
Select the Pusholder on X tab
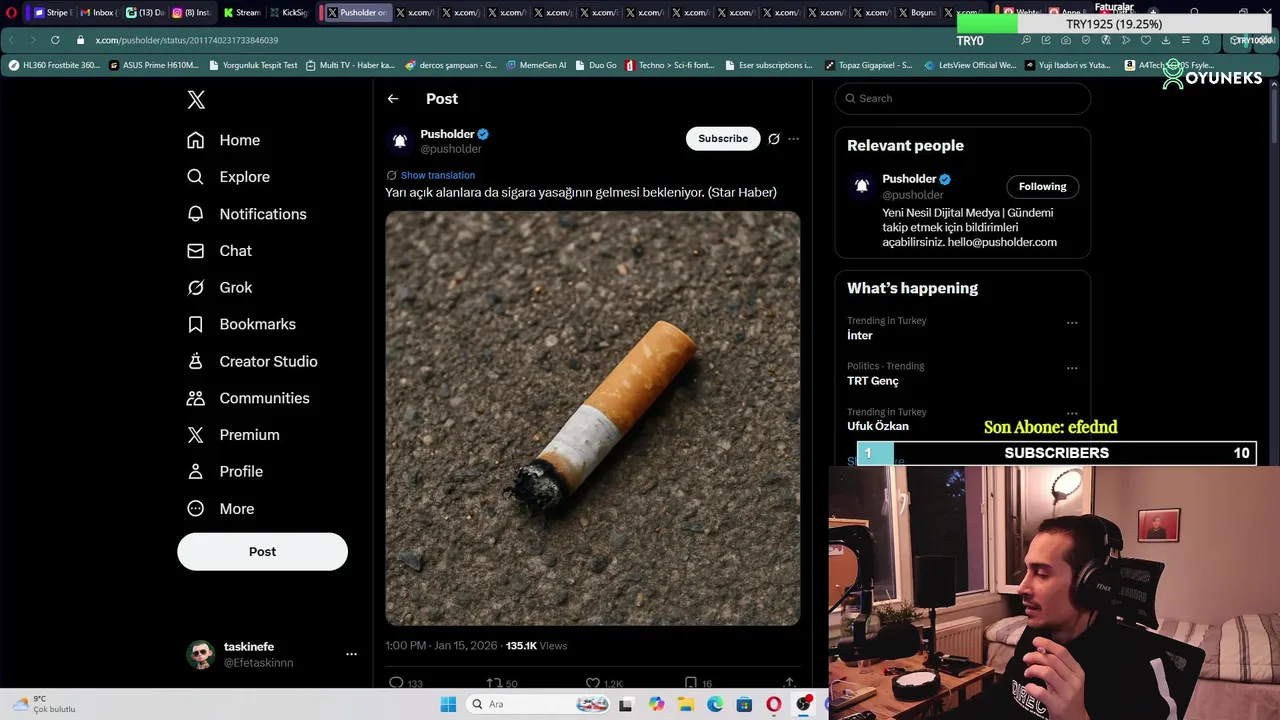356,13
